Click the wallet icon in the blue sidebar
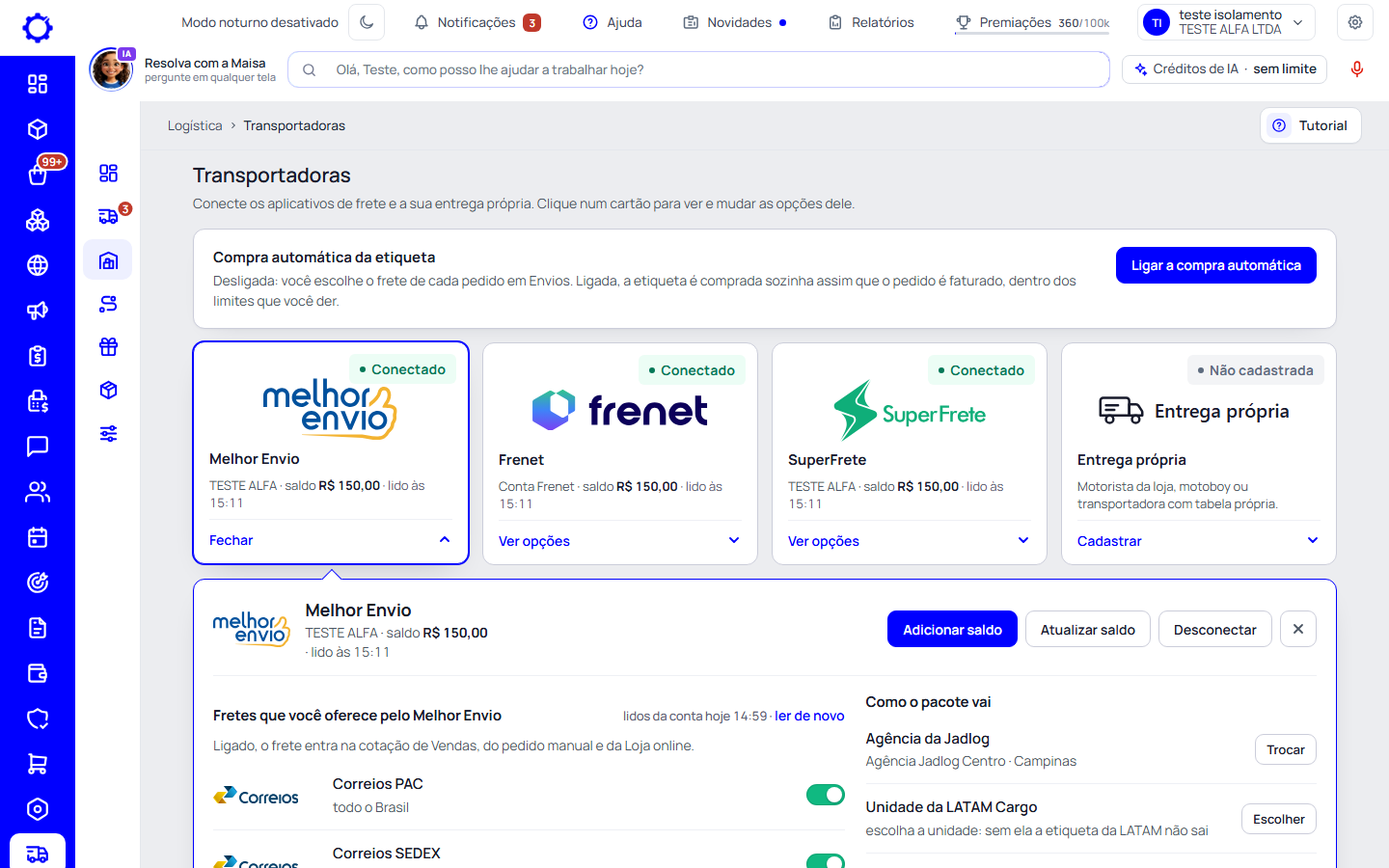This screenshot has width=1389, height=868. pyautogui.click(x=38, y=673)
